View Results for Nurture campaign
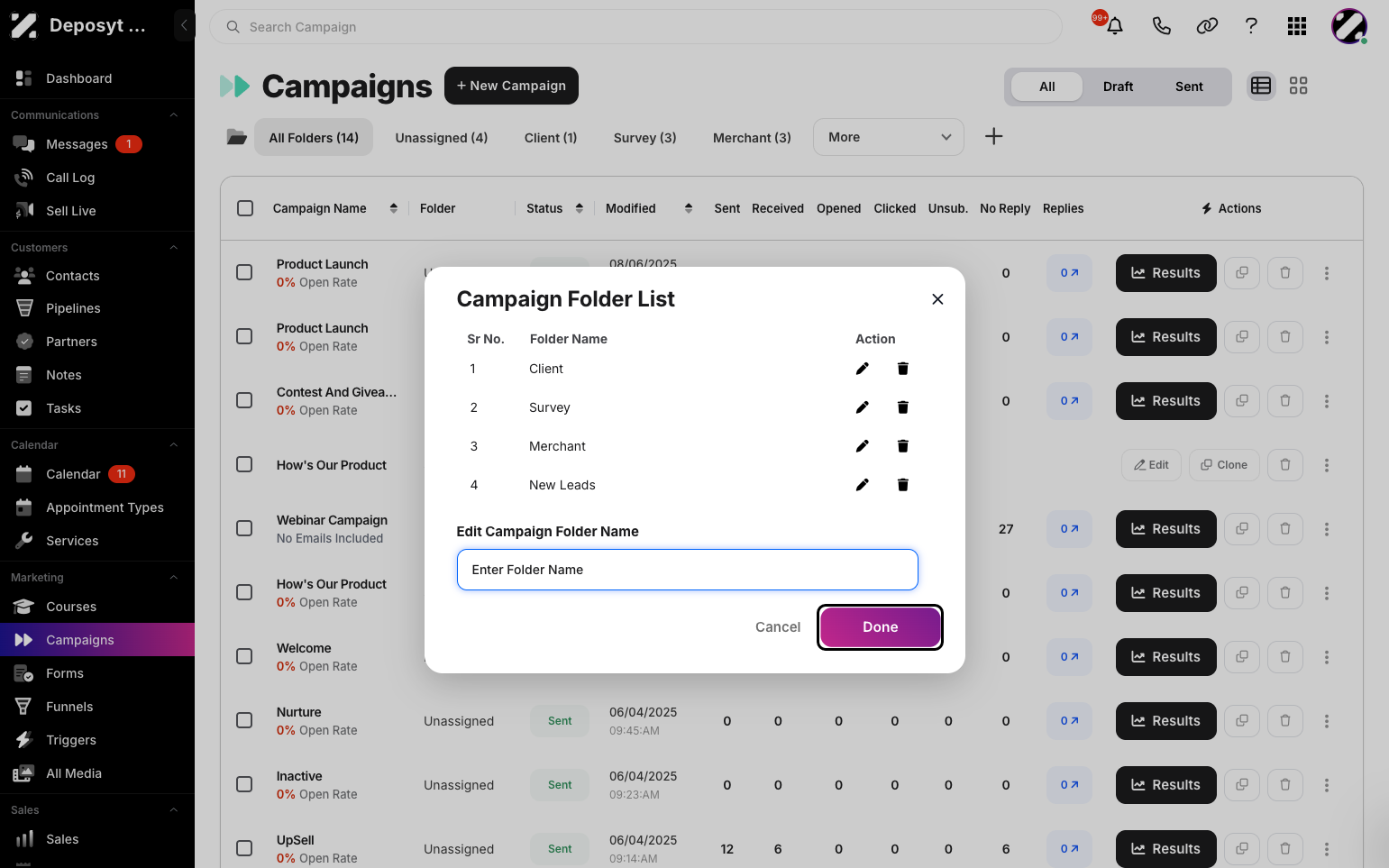The image size is (1389, 868). pos(1165,721)
